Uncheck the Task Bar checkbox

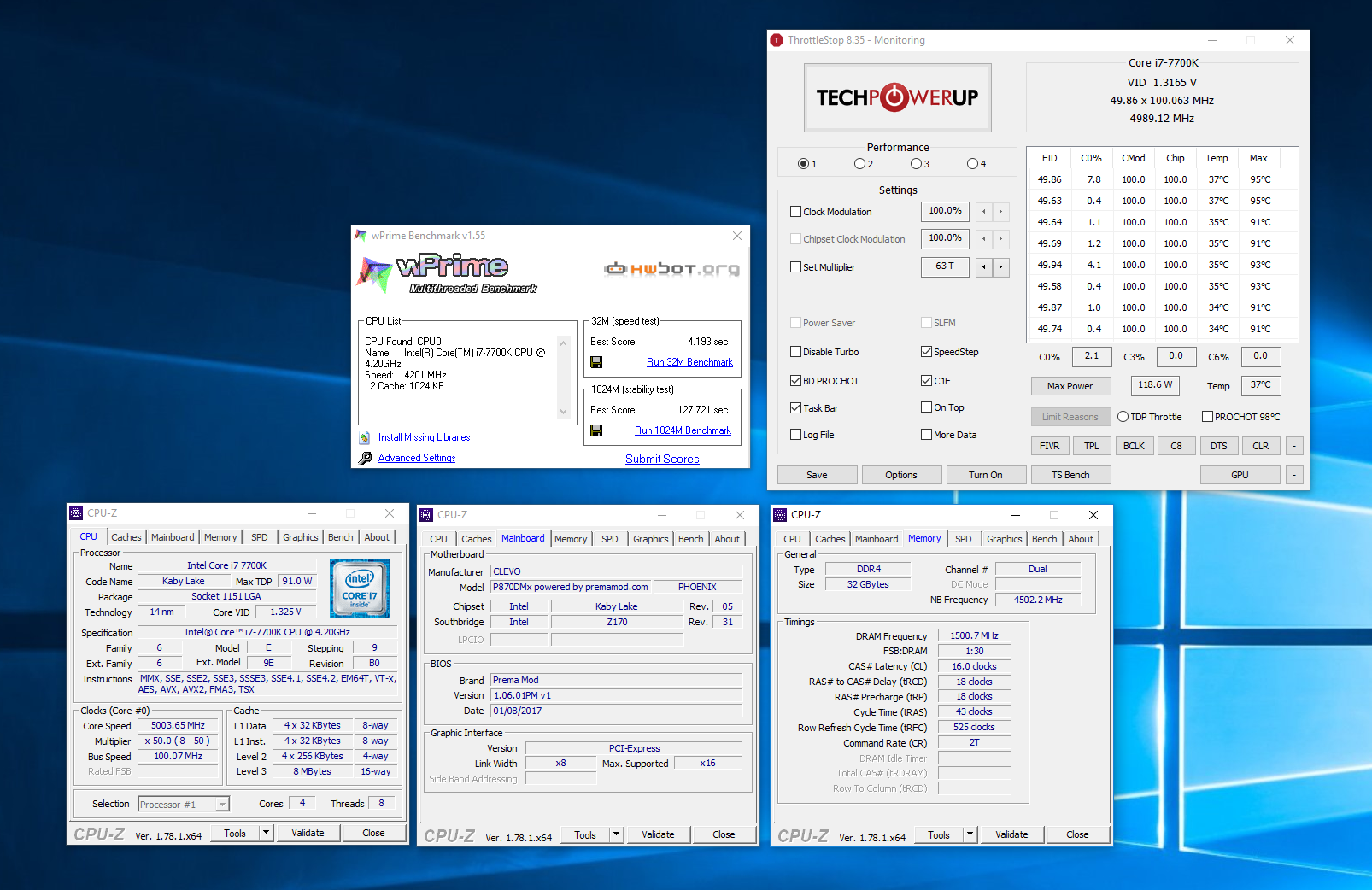tap(796, 408)
